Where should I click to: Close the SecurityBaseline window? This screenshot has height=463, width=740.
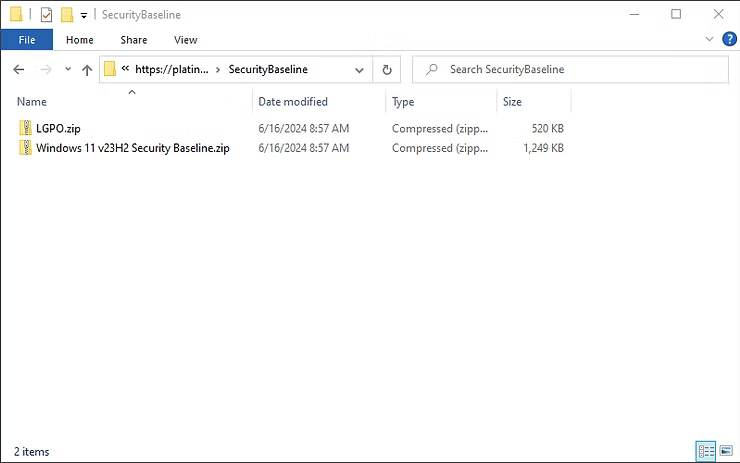(x=718, y=14)
